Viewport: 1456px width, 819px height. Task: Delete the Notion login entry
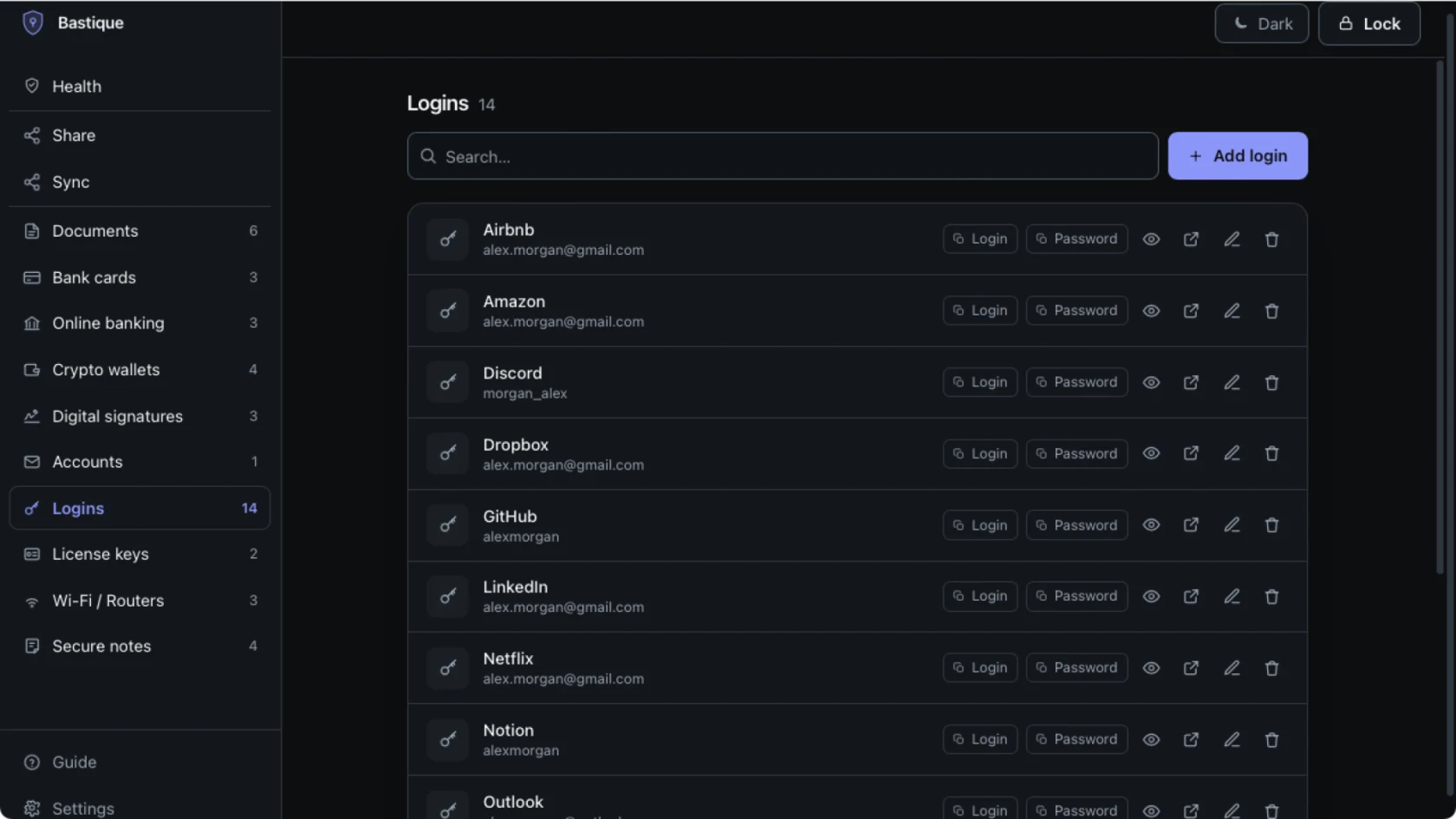(1271, 739)
